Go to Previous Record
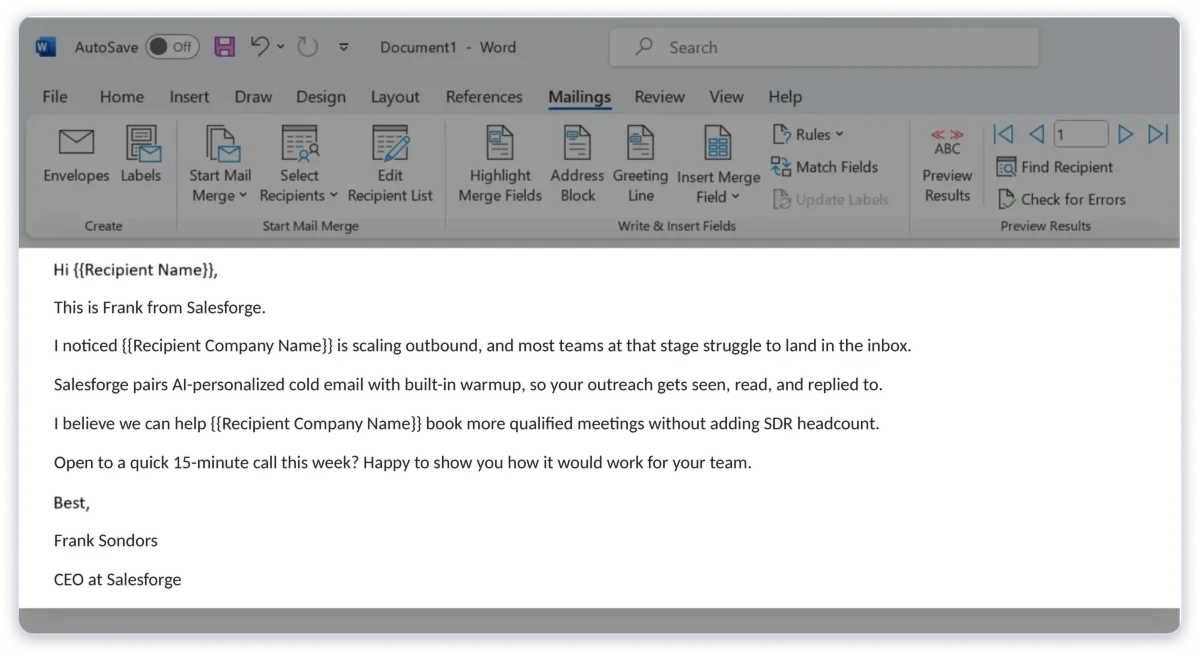Screen dimensions: 1200x656 pyautogui.click(x=1036, y=134)
